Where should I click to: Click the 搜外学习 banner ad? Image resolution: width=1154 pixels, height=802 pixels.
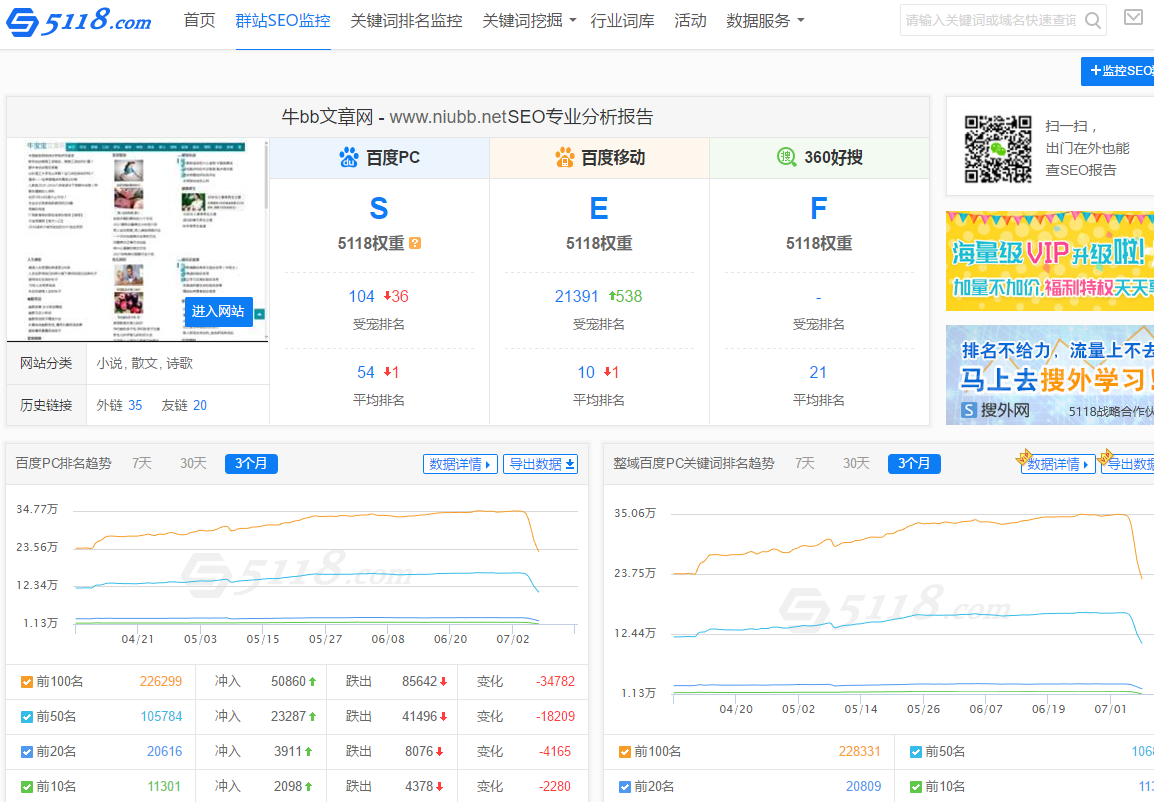pos(1050,375)
